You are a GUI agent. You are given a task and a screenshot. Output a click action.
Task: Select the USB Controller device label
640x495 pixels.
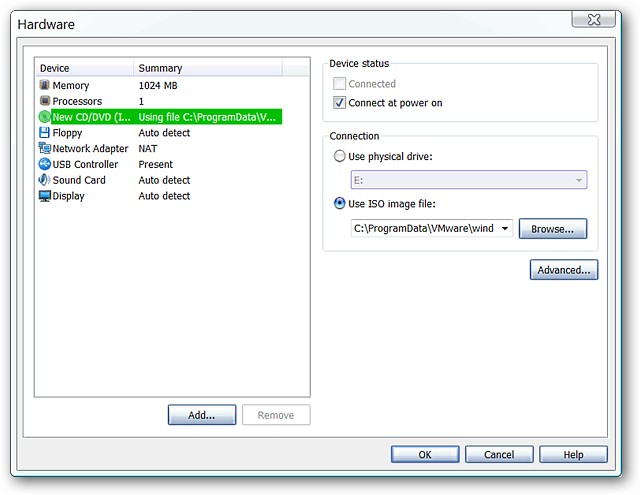tap(85, 164)
